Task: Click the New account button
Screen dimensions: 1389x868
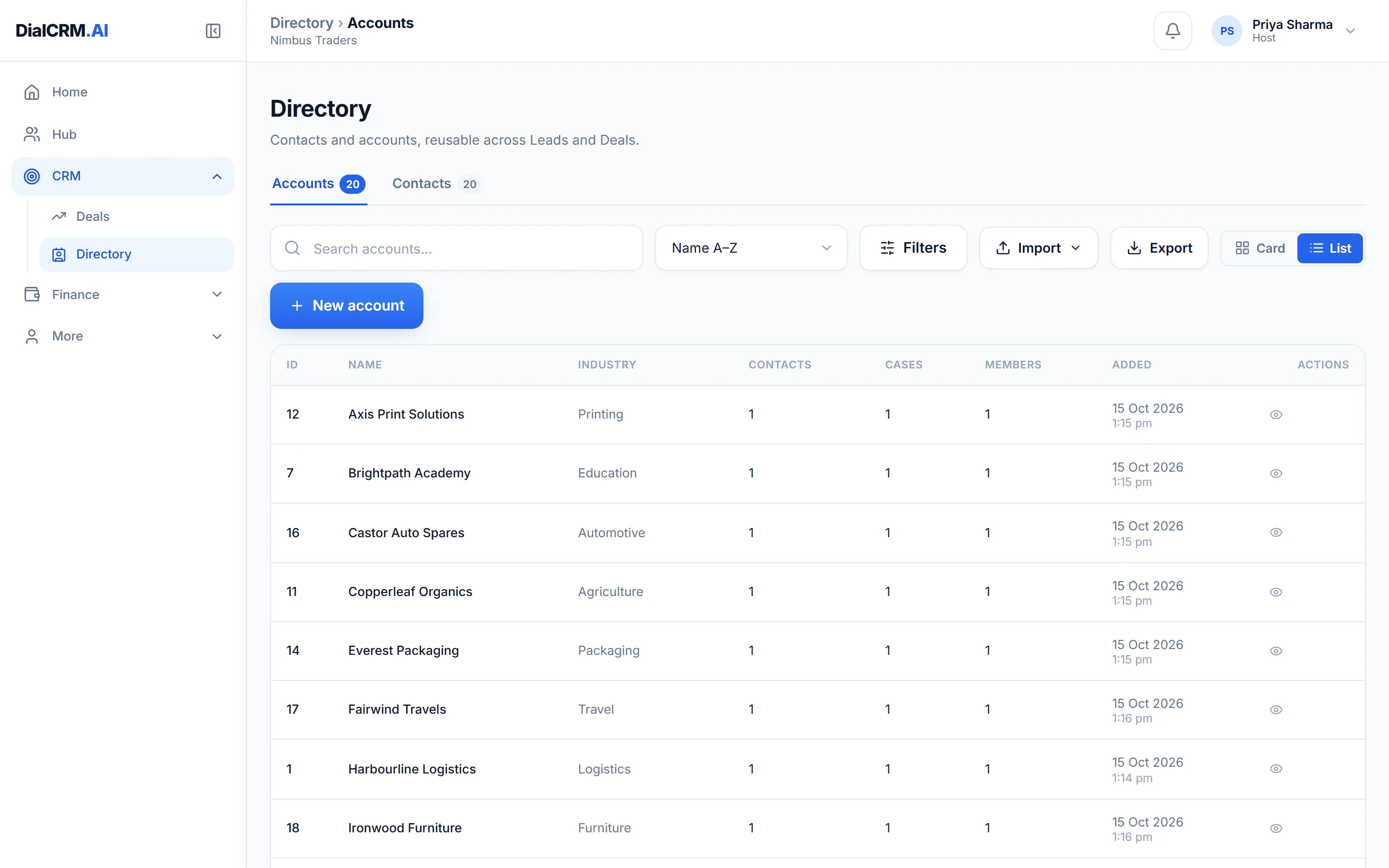Action: pyautogui.click(x=347, y=305)
